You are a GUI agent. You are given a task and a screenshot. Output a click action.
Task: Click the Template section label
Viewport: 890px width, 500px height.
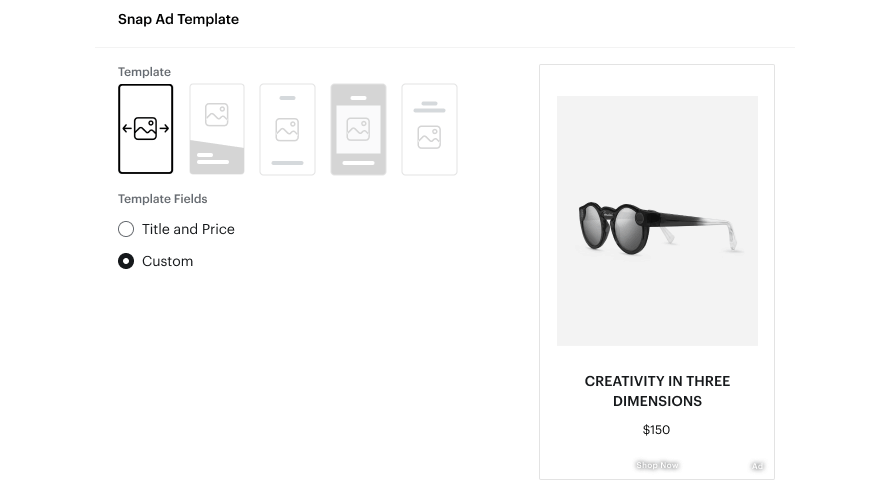coord(144,72)
